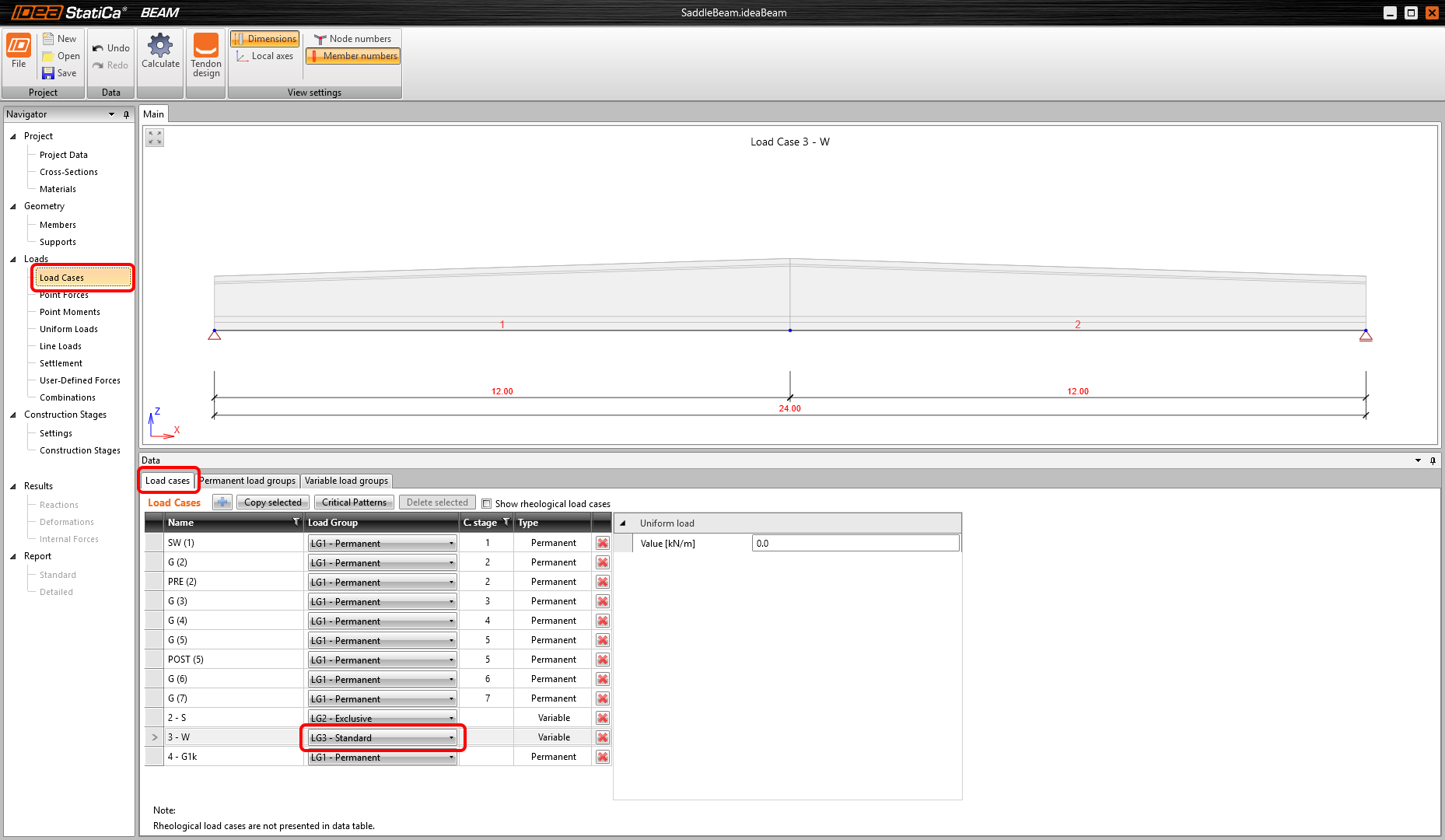Delete the 2 - S load case
1445x840 pixels.
pyautogui.click(x=603, y=718)
